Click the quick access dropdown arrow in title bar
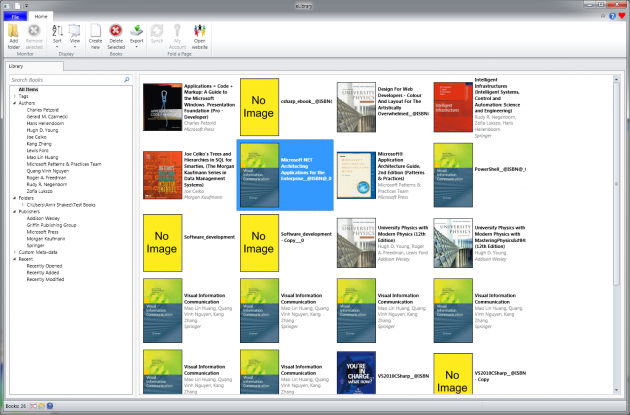 27,6
